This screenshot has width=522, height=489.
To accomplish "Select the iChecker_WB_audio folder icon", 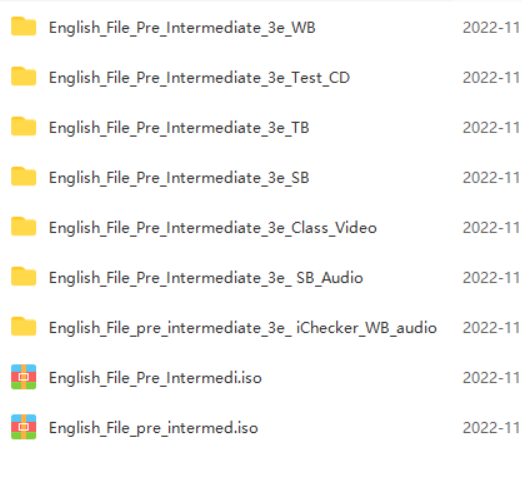I will pos(23,326).
